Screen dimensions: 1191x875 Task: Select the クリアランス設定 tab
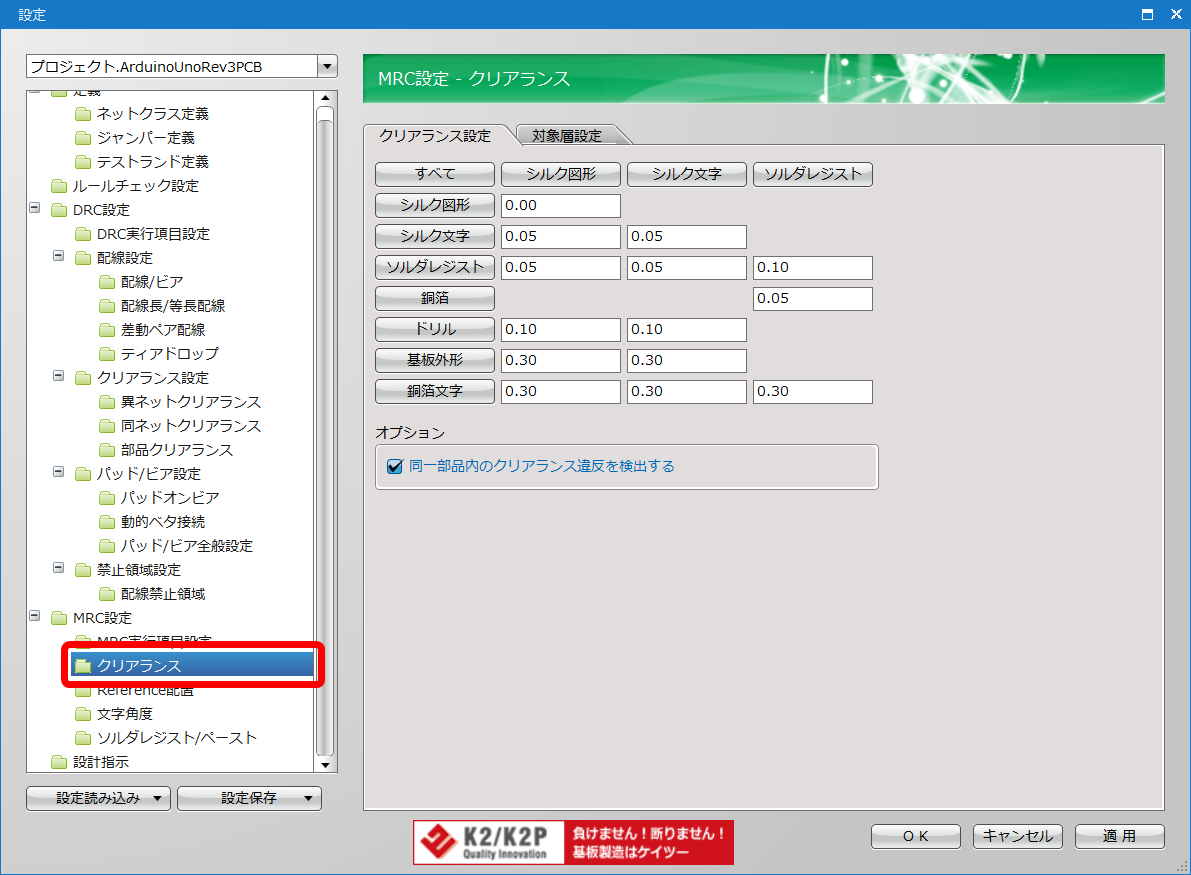[x=435, y=136]
